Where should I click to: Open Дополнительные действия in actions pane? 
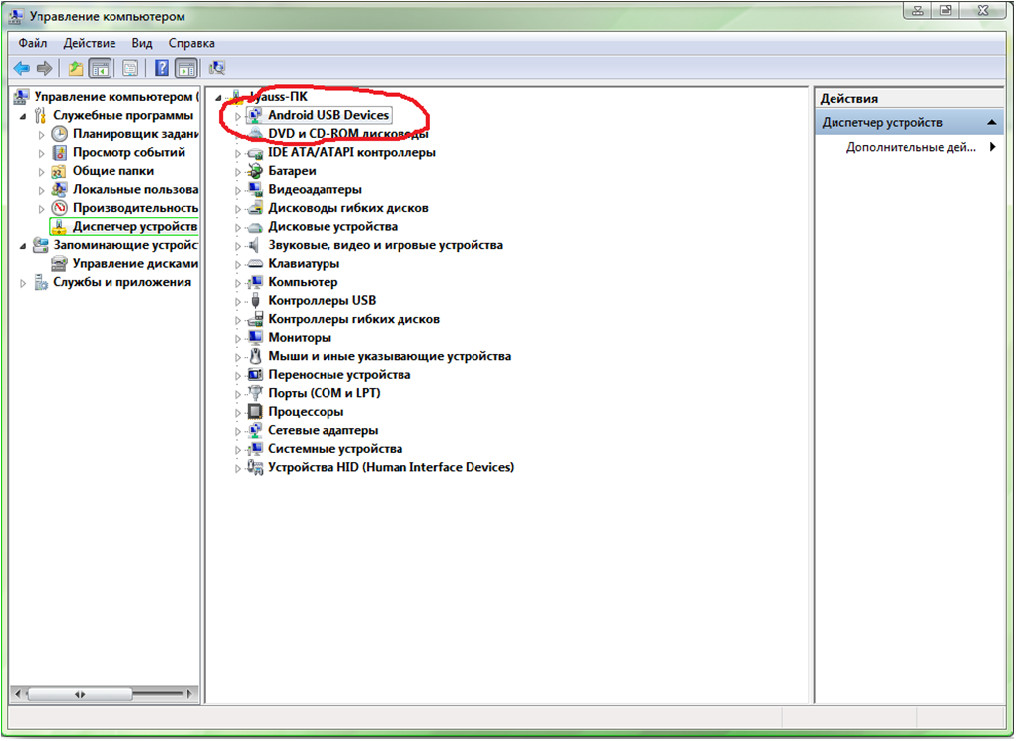coord(910,147)
